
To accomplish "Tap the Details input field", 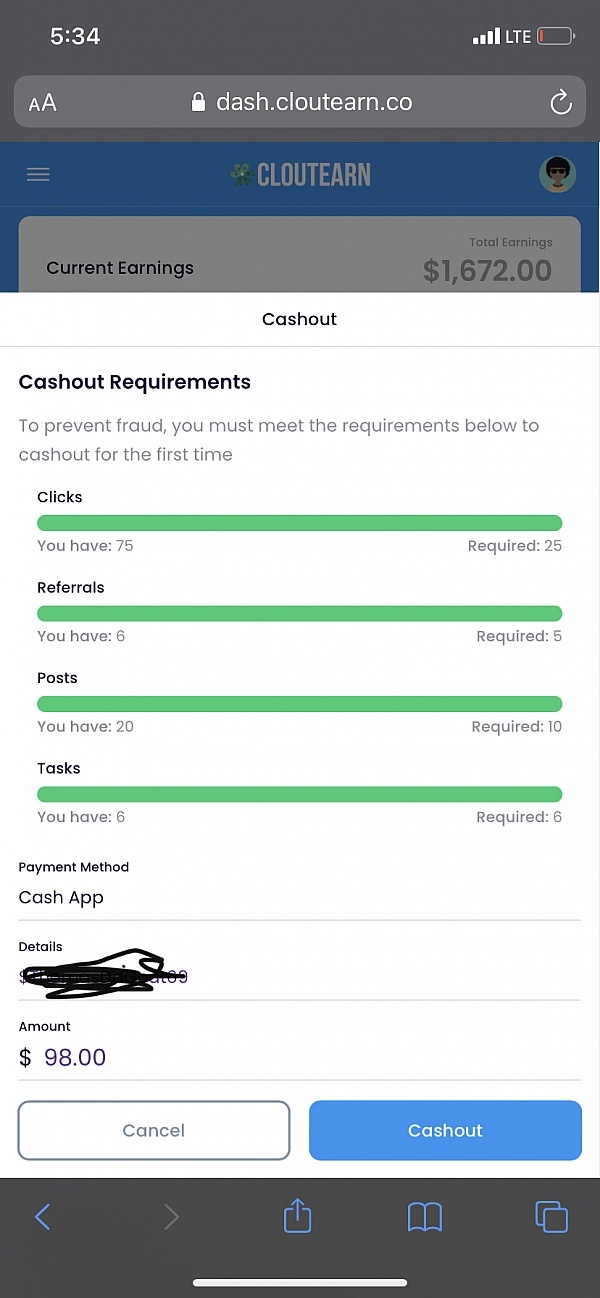I will click(x=300, y=977).
